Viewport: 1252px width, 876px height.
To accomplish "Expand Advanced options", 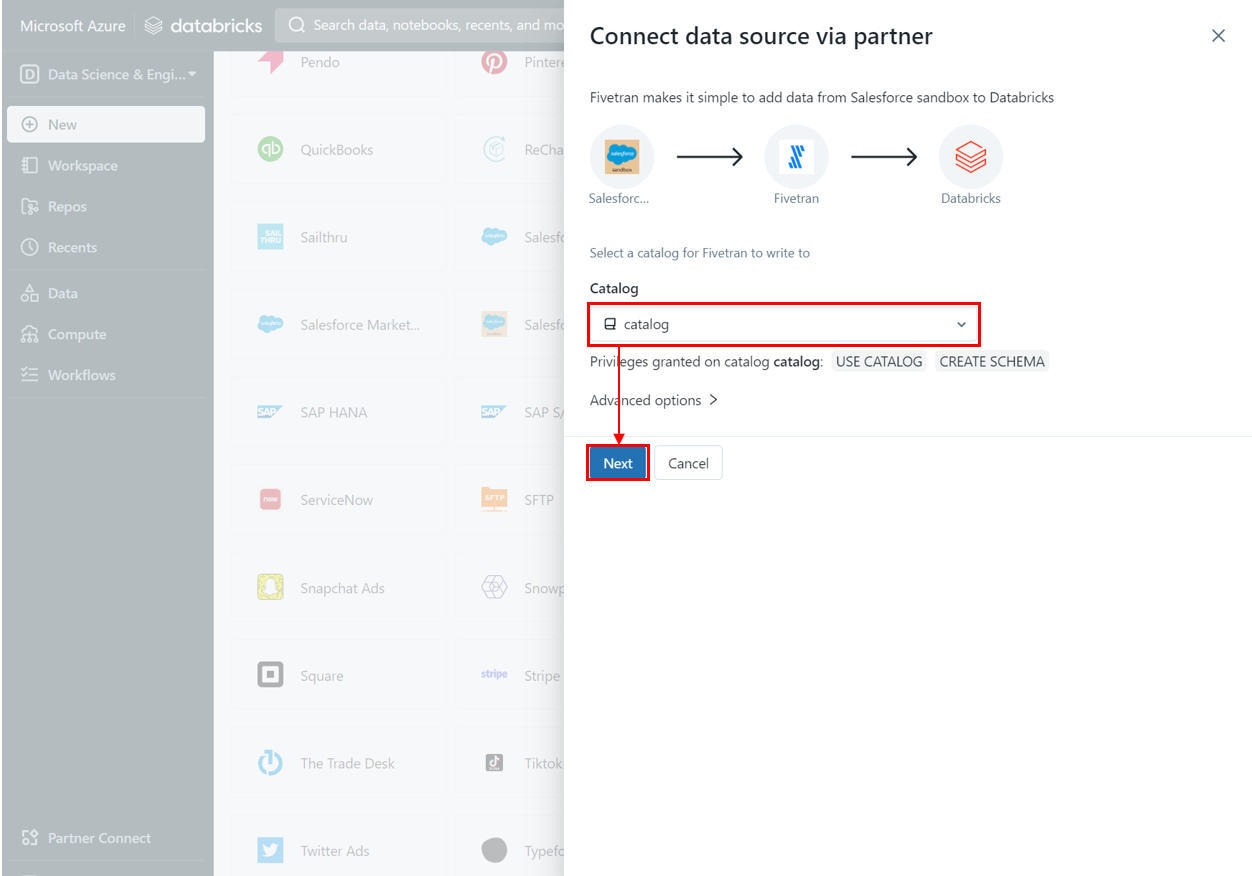I will click(x=654, y=400).
